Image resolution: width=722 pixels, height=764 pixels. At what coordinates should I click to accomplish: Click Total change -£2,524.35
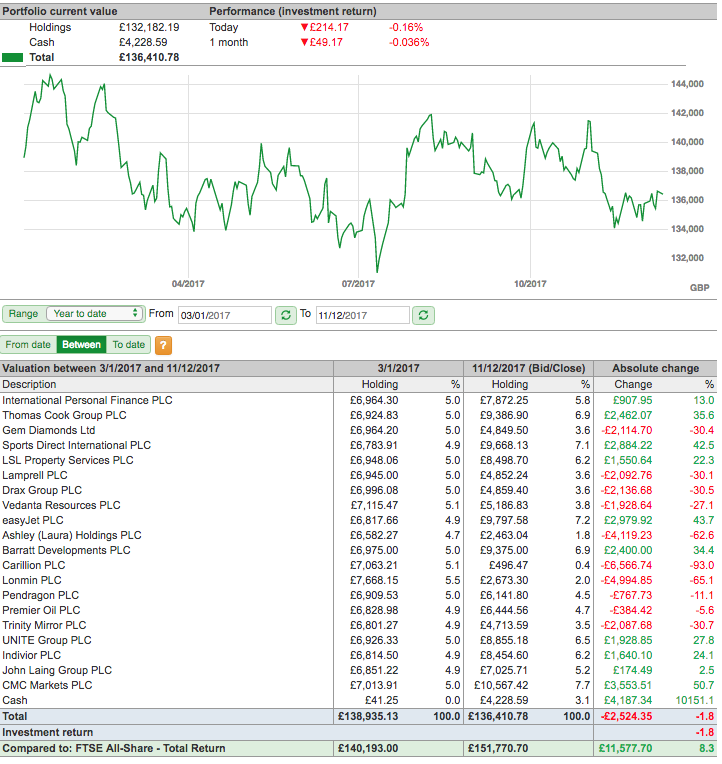627,716
